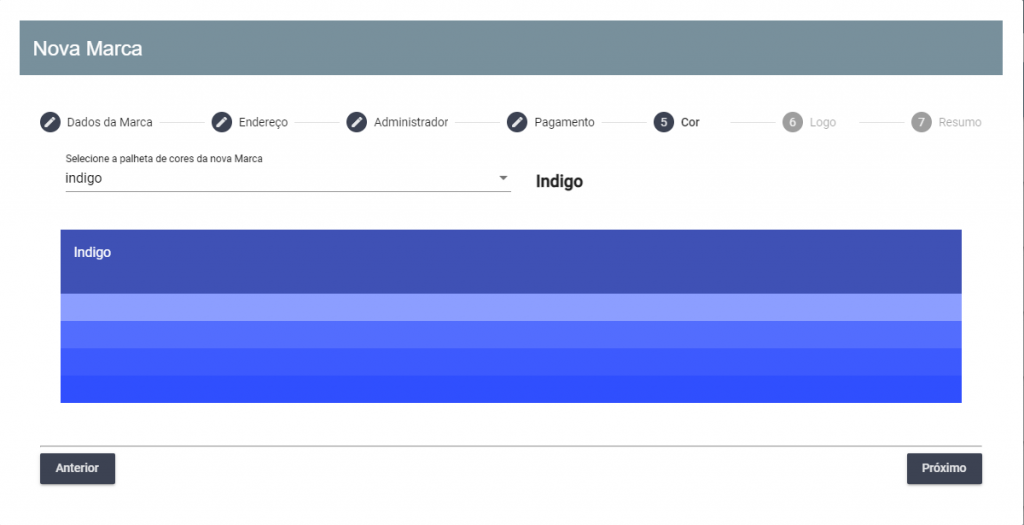Open the color palette dropdown arrow
The image size is (1024, 525).
504,178
